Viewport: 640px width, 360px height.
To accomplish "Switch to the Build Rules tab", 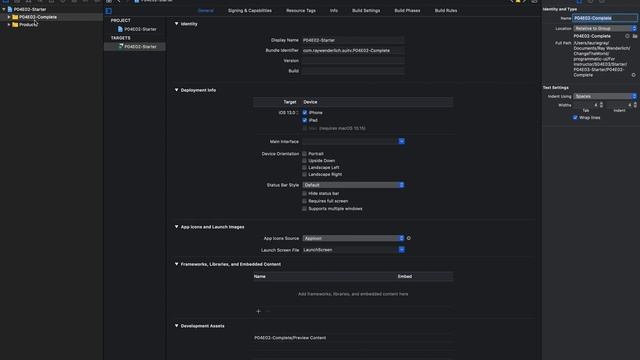I will pos(446,11).
